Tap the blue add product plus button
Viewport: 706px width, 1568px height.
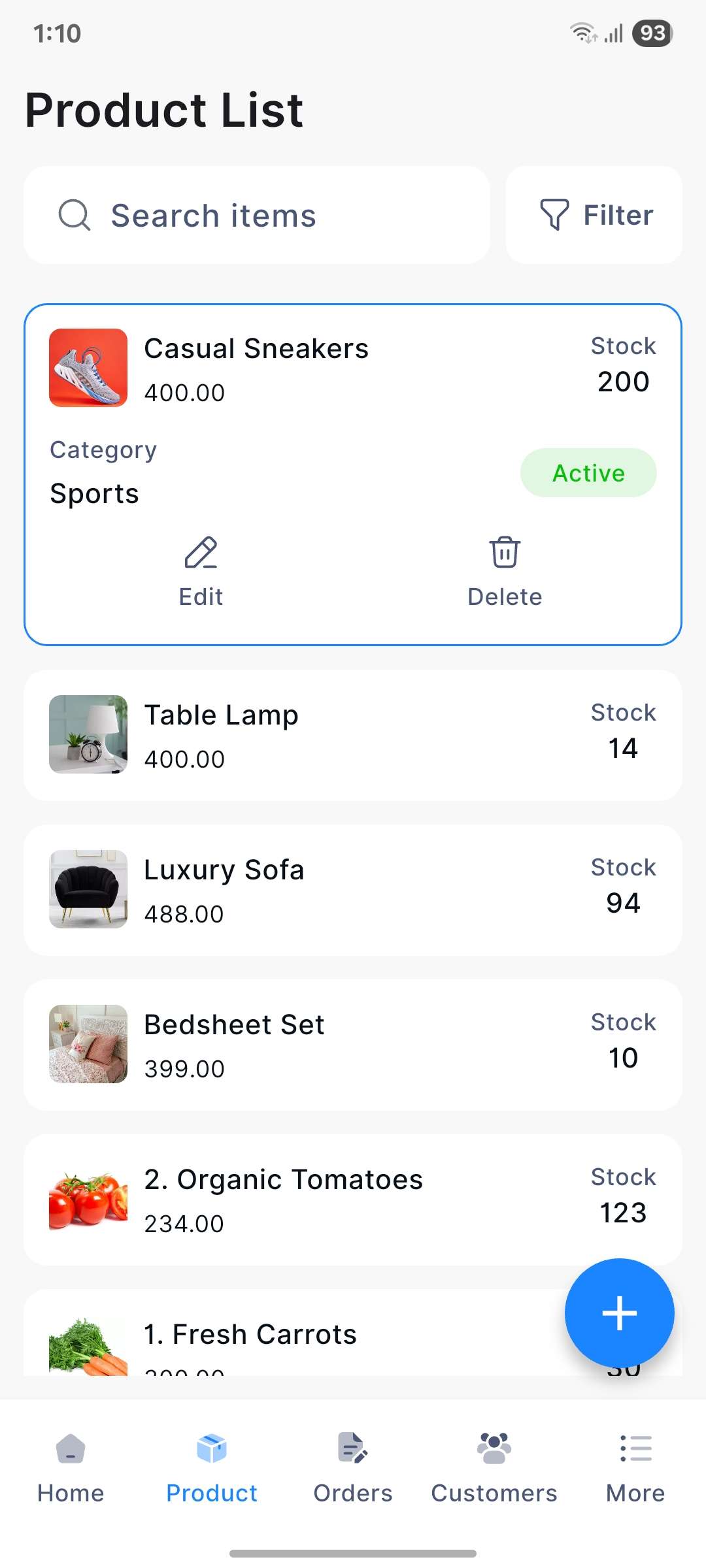619,1313
